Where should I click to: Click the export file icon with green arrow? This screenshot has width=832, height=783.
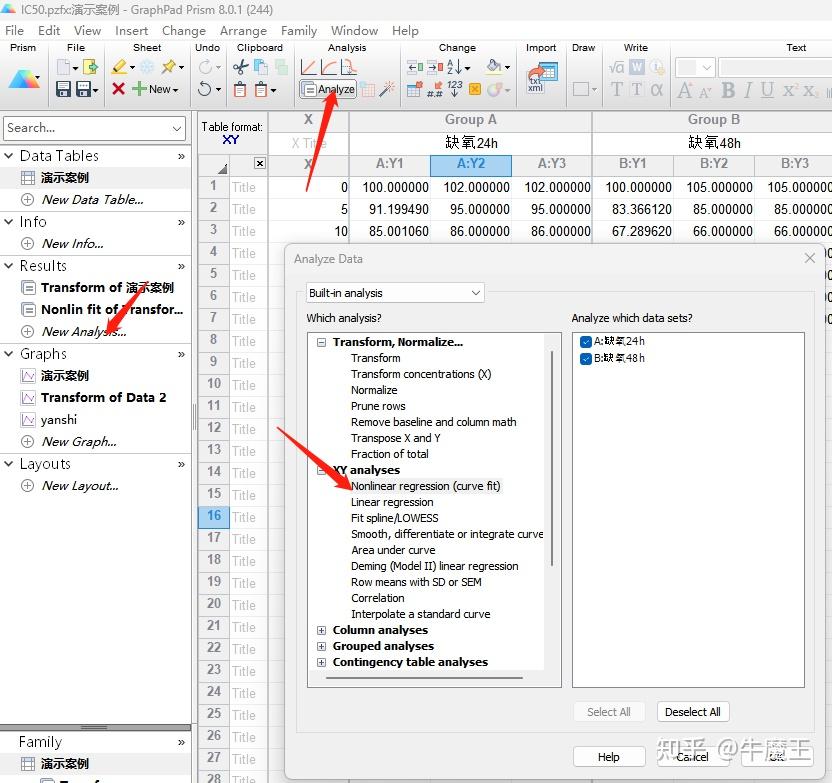[x=90, y=67]
